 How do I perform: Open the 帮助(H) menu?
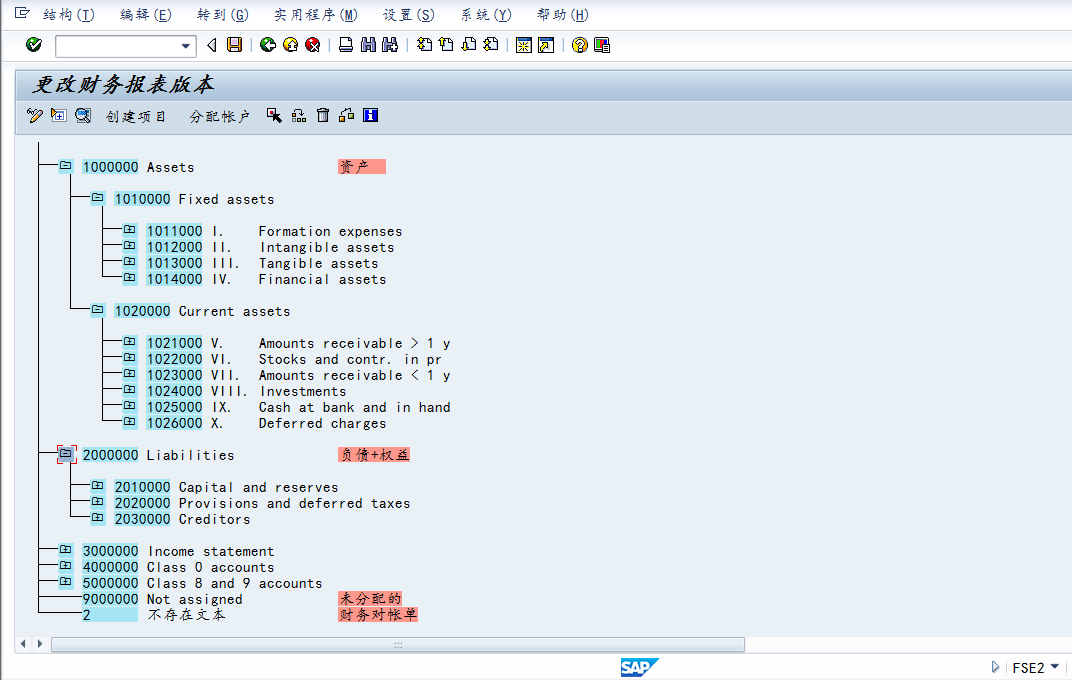563,14
